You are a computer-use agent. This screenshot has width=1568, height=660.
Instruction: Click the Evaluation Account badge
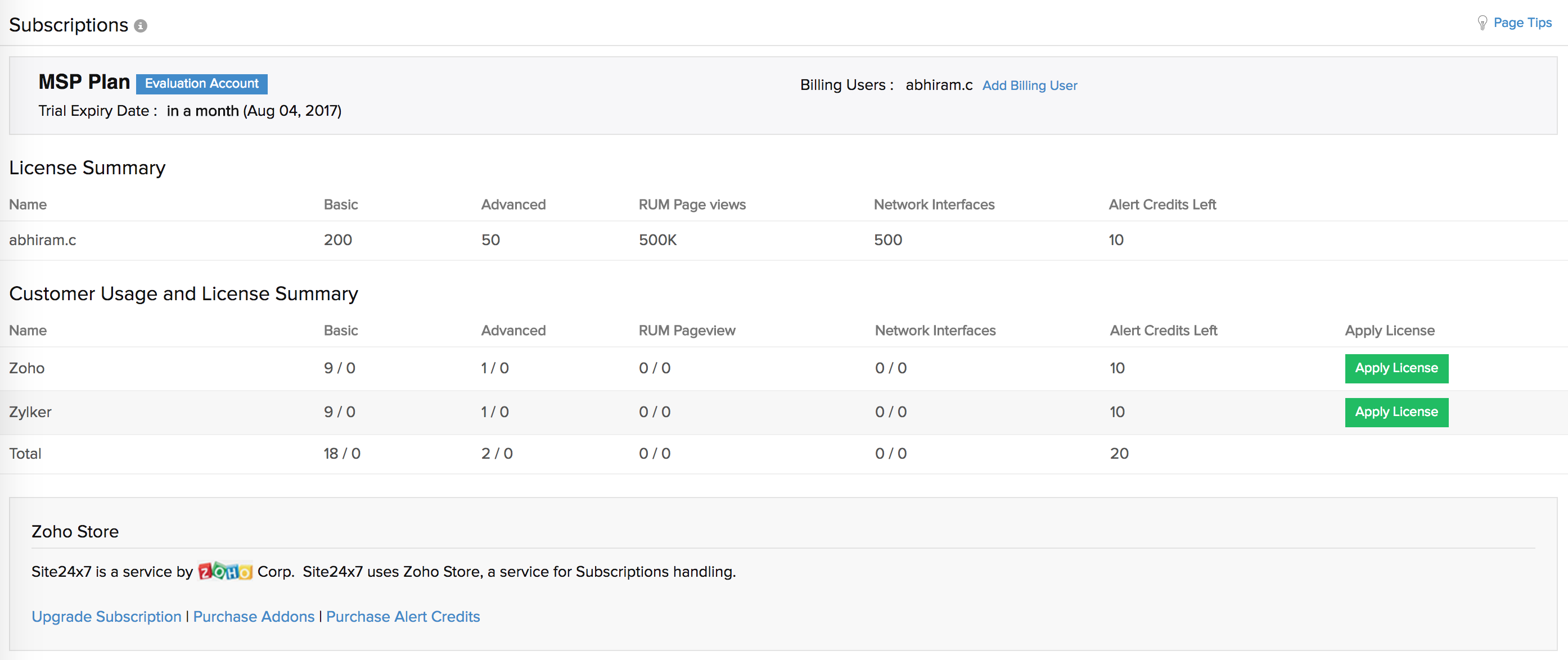coord(201,83)
